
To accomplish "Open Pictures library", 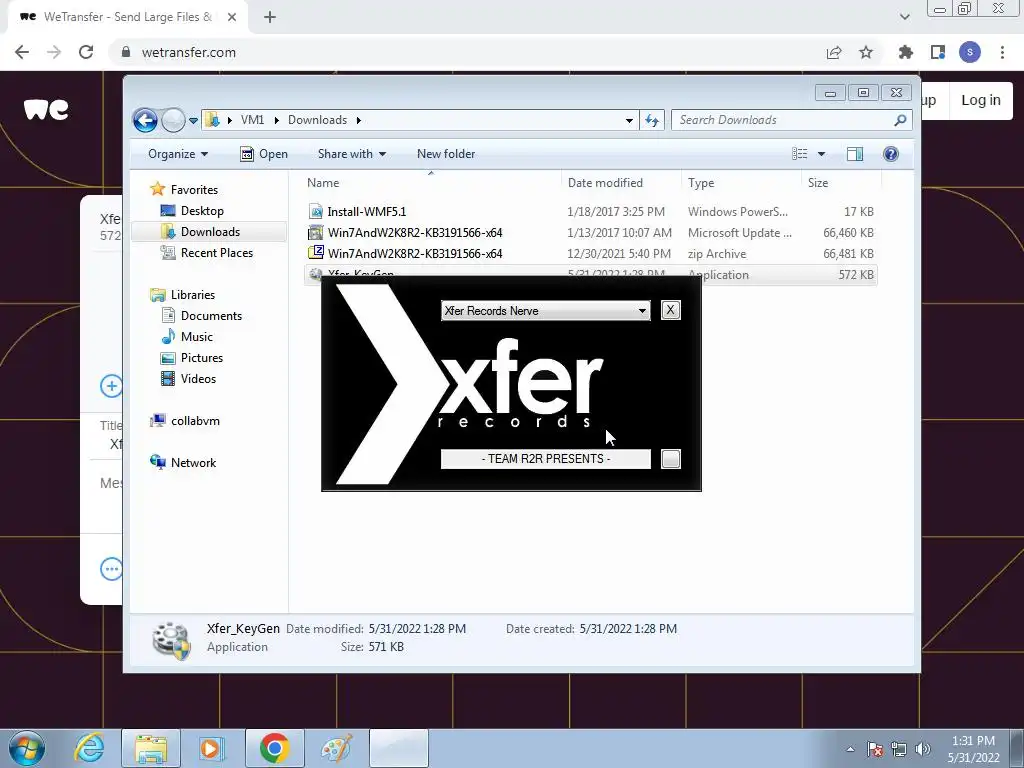I will click(x=202, y=358).
